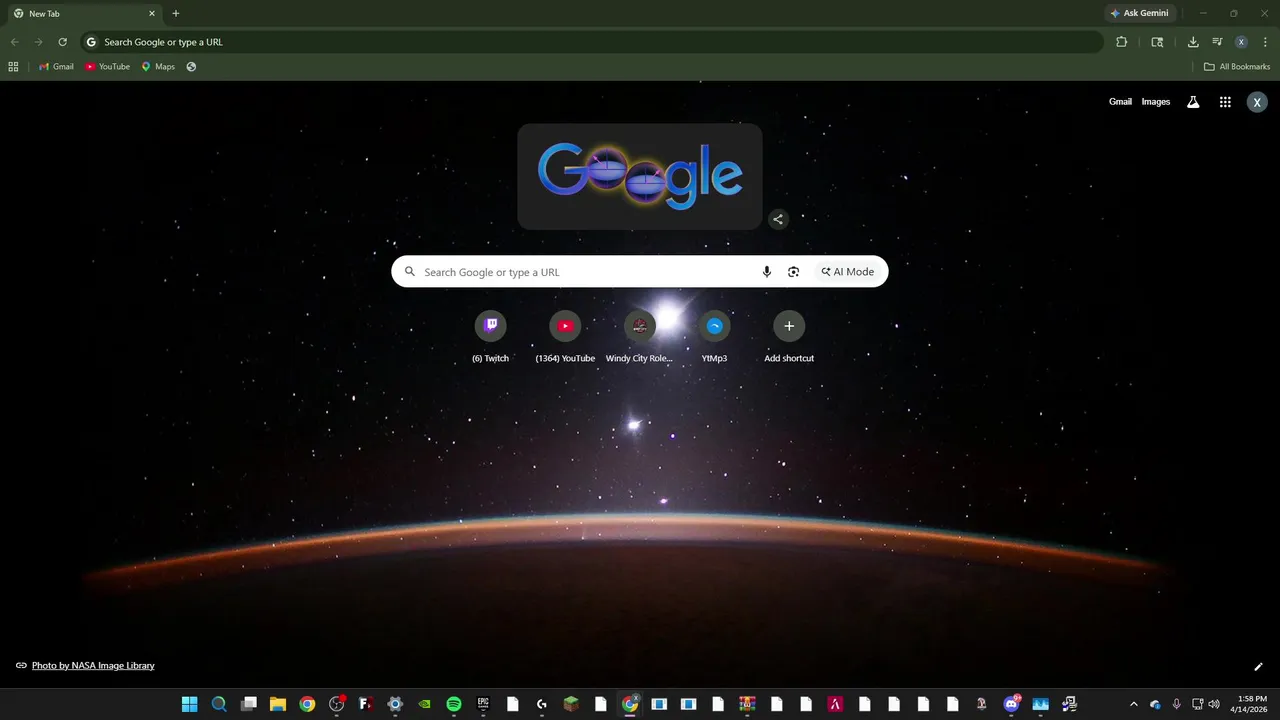Image resolution: width=1280 pixels, height=720 pixels.
Task: Focus the address bar
Action: pos(590,42)
